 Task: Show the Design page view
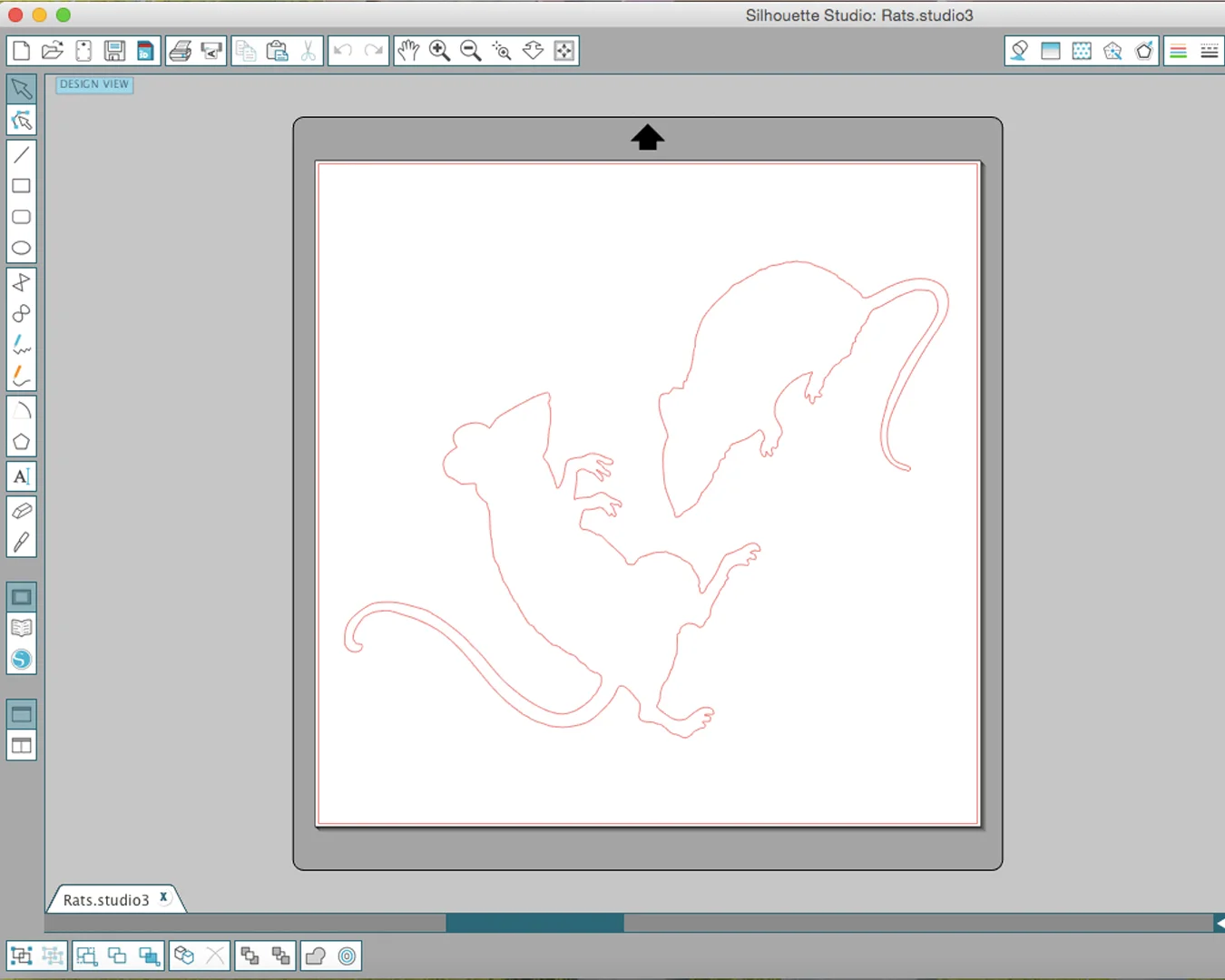22,597
